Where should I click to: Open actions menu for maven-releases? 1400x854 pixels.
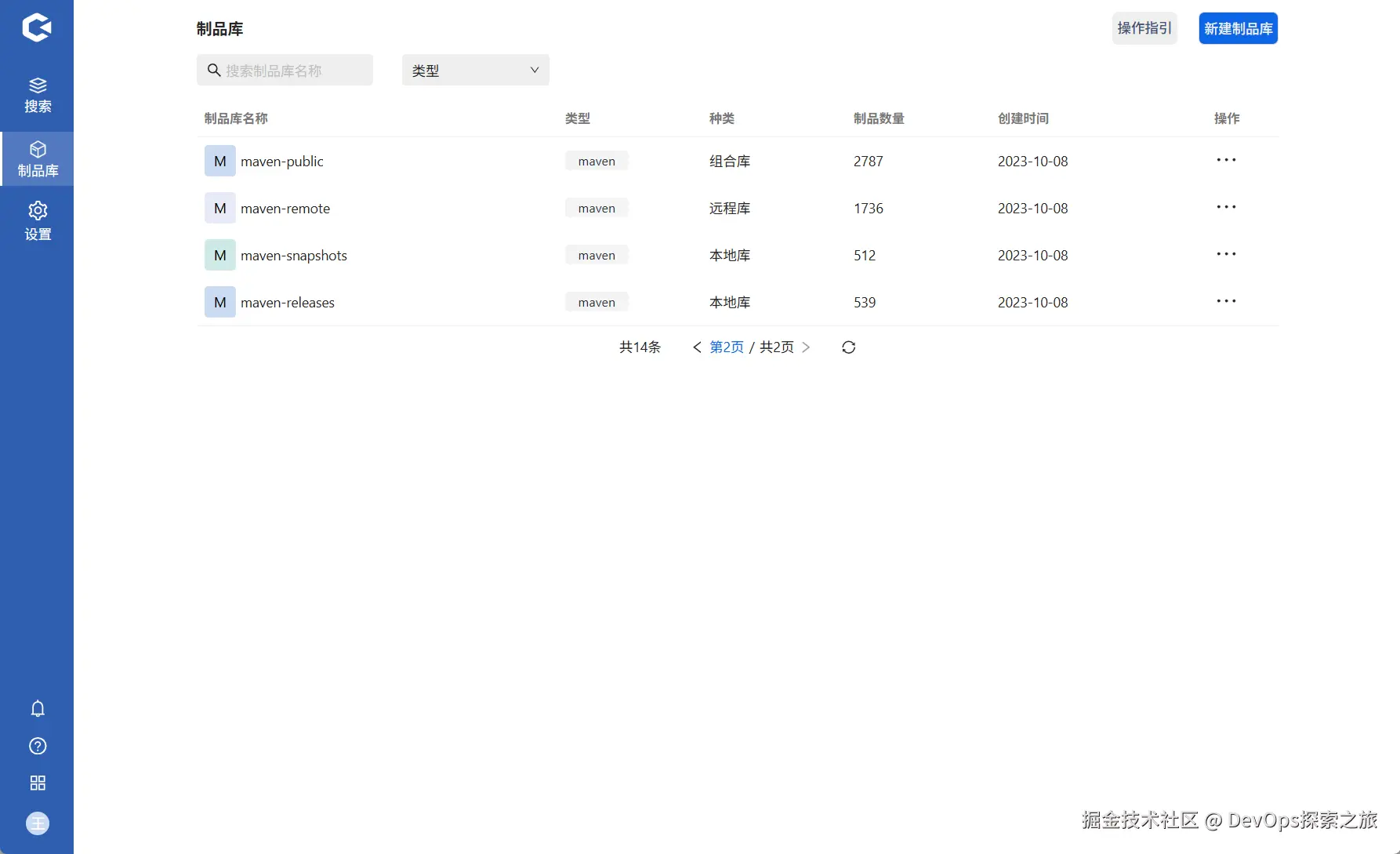tap(1226, 301)
